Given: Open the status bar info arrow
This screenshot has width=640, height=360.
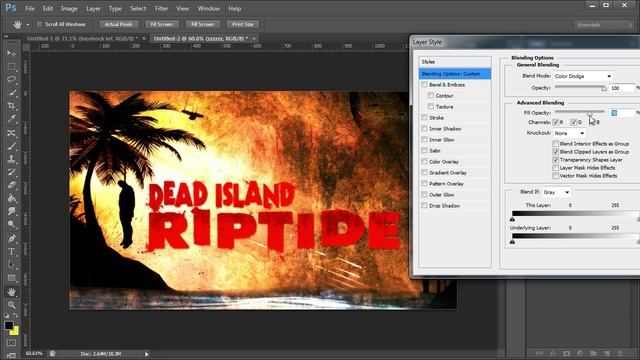Looking at the screenshot, I should coord(147,354).
